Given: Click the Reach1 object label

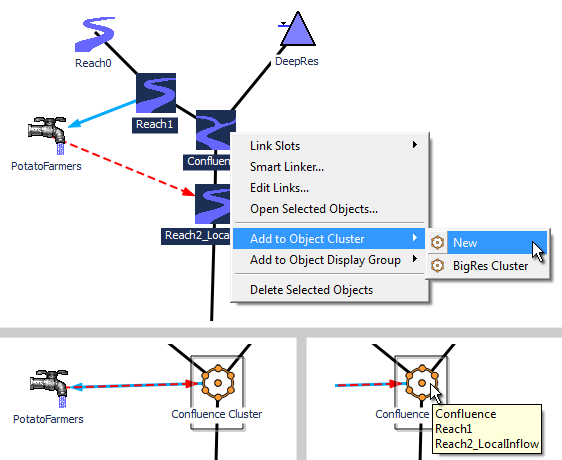Looking at the screenshot, I should (x=154, y=124).
